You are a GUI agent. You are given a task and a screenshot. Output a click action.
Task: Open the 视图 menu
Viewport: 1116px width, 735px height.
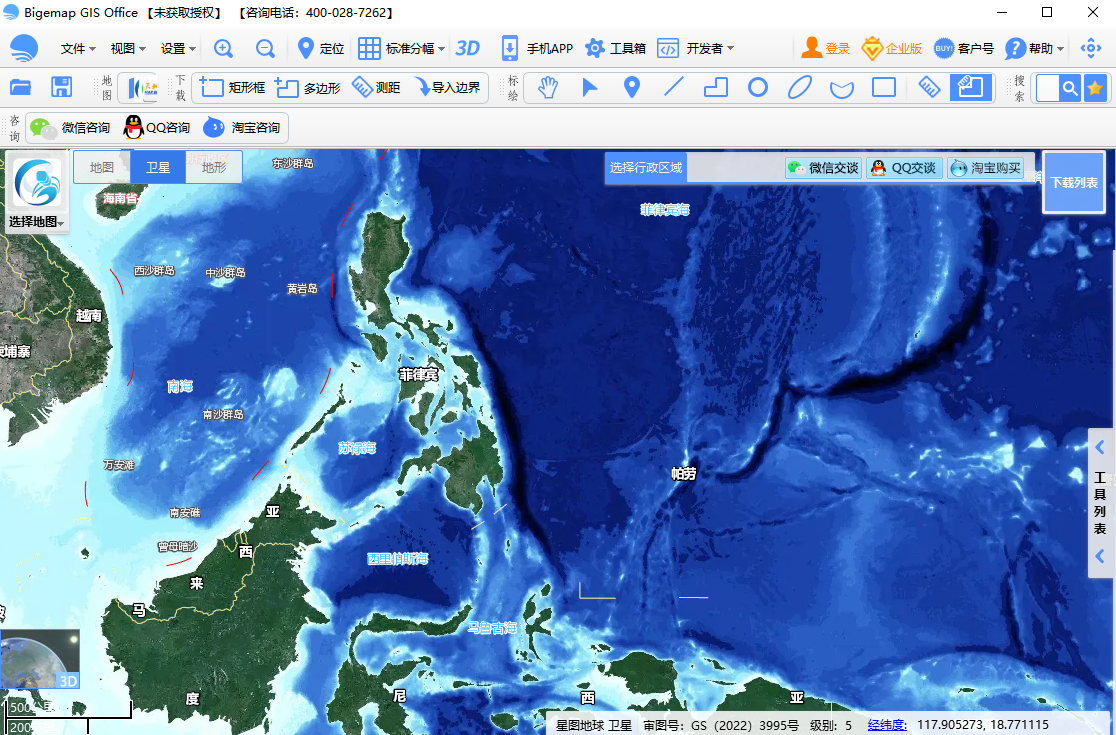127,48
